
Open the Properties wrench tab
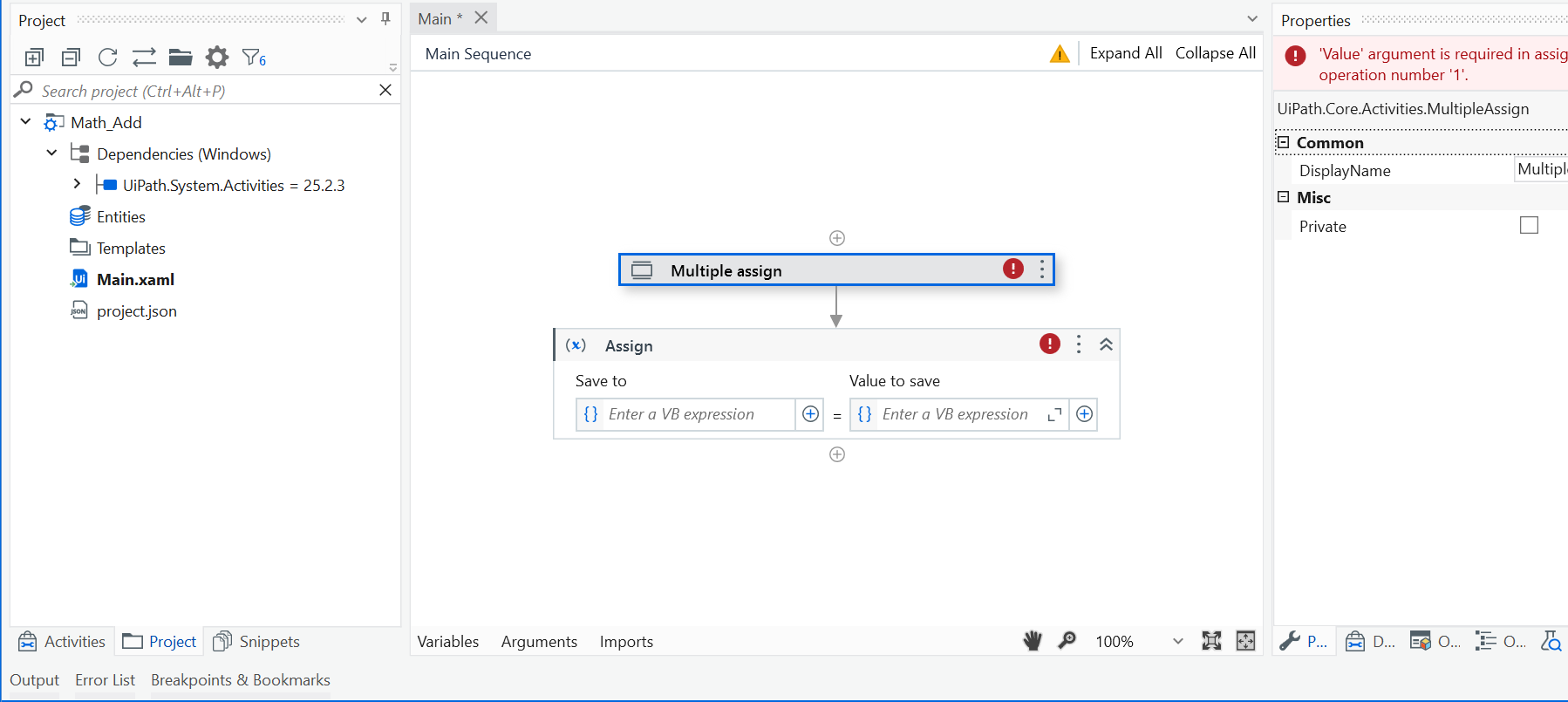tap(1304, 641)
